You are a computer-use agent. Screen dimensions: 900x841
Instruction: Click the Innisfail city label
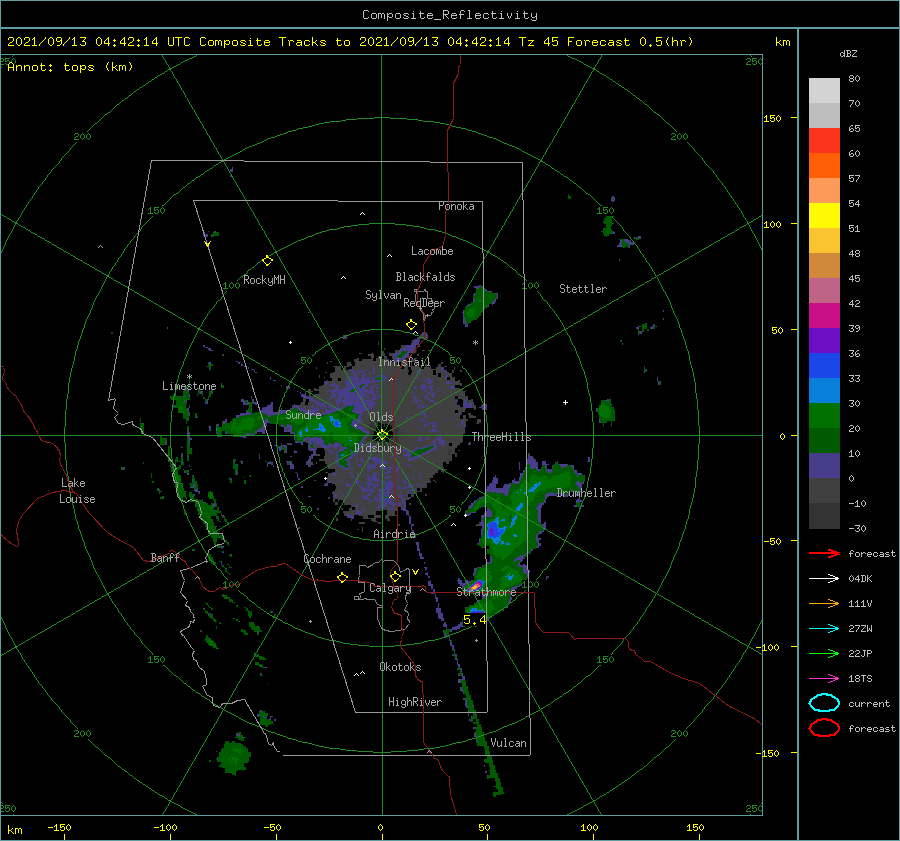coord(404,362)
